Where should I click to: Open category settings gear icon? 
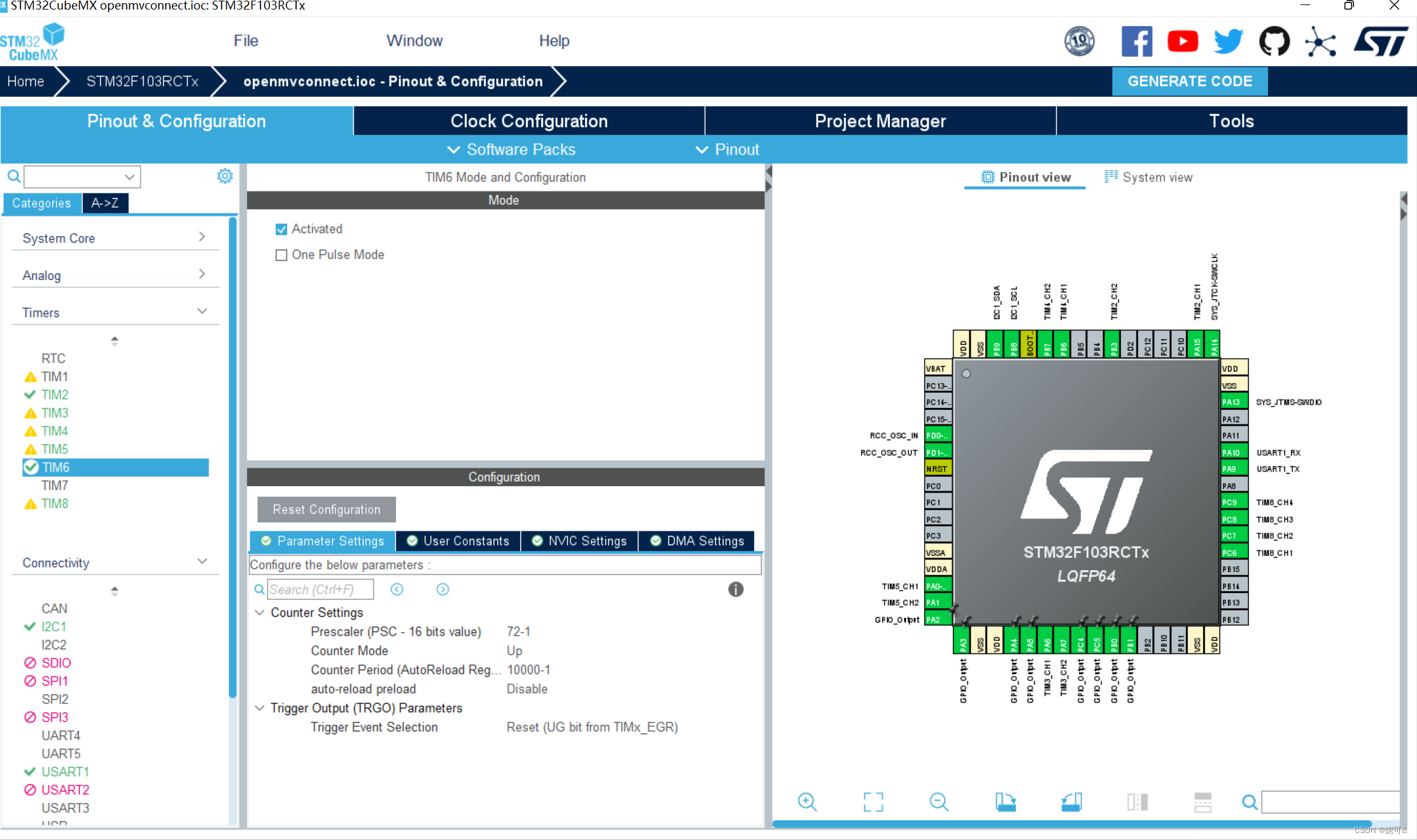[225, 176]
